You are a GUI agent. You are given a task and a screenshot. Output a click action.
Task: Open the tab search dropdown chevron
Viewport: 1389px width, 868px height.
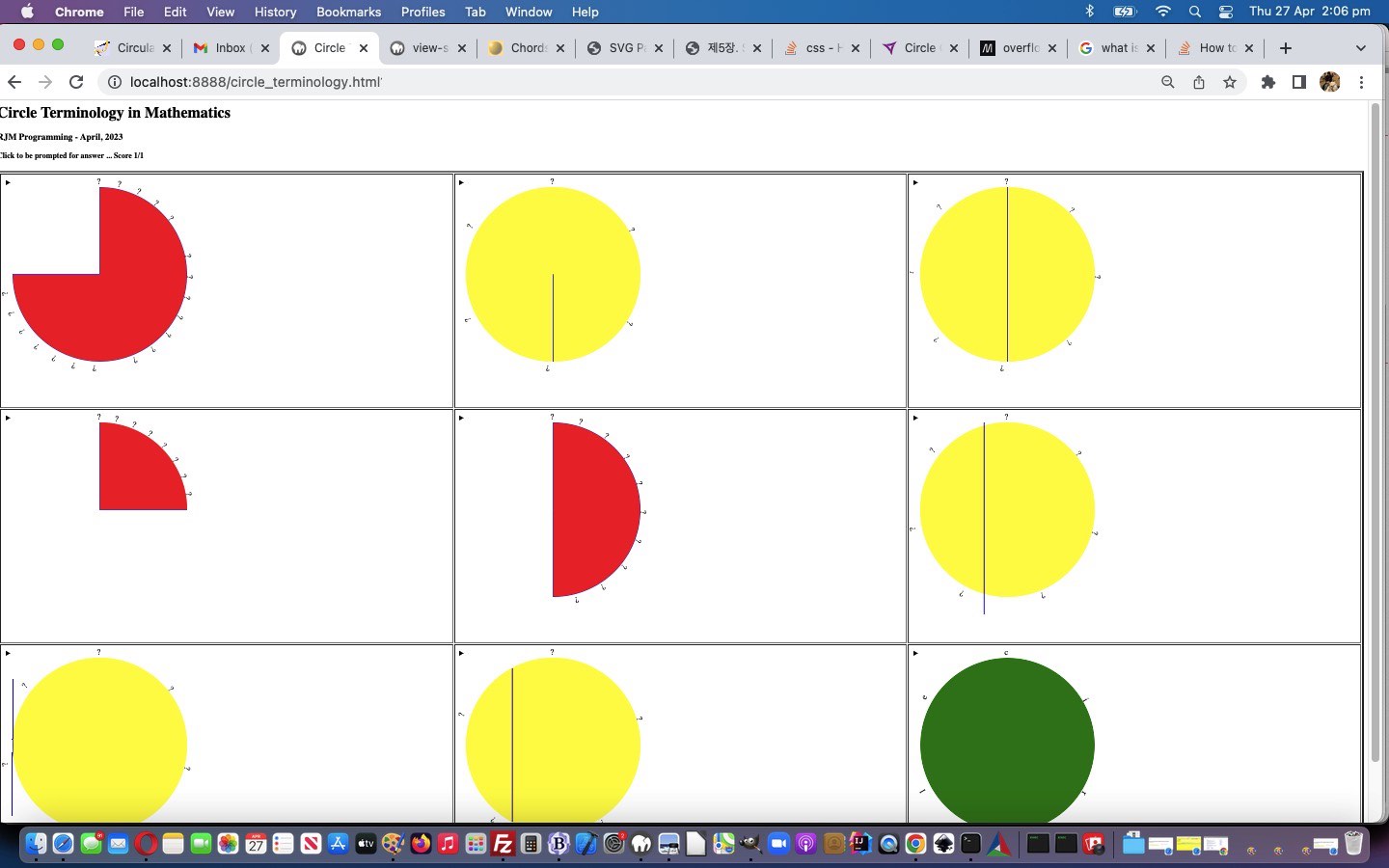pyautogui.click(x=1360, y=48)
